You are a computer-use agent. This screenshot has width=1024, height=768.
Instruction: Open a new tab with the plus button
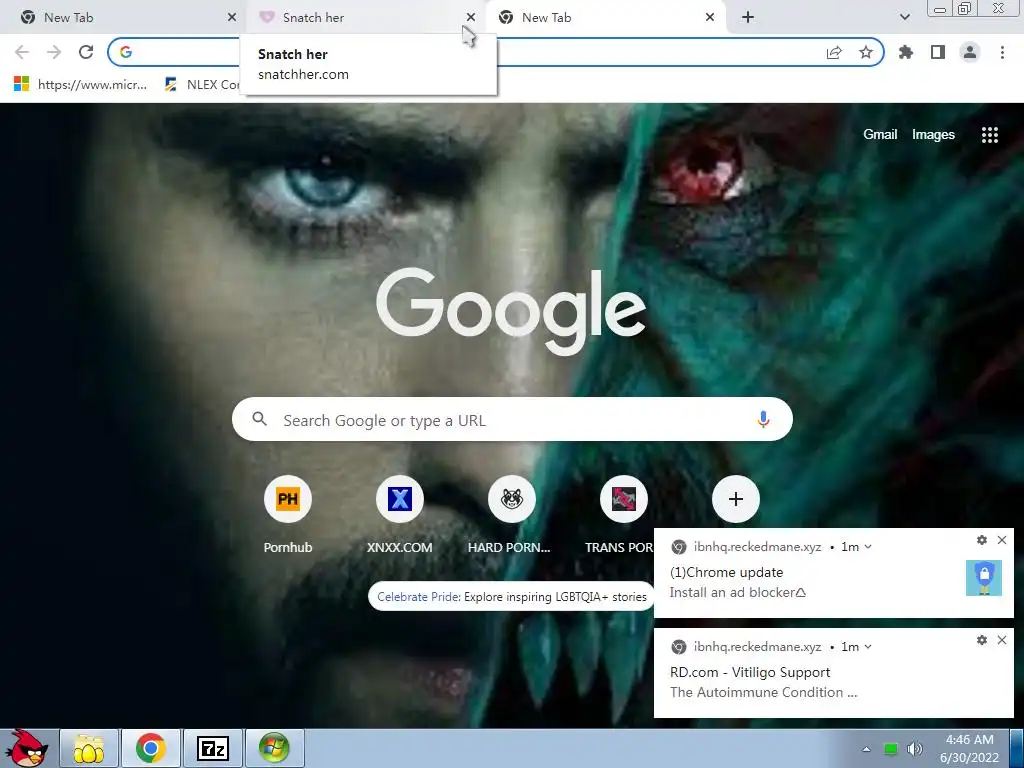[748, 18]
